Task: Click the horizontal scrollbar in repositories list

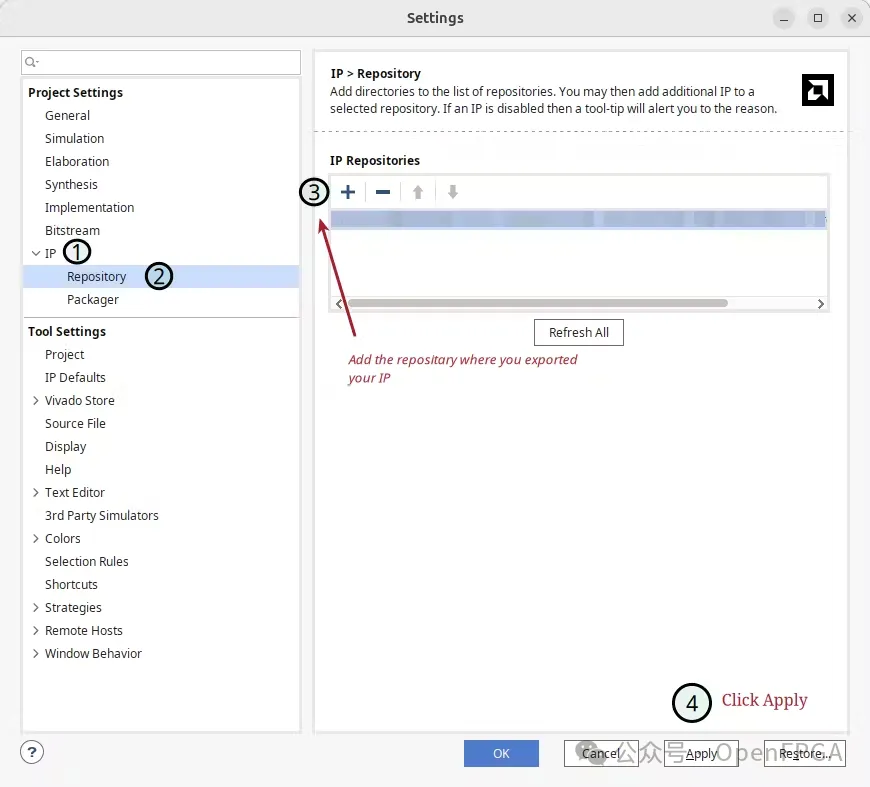Action: 537,303
